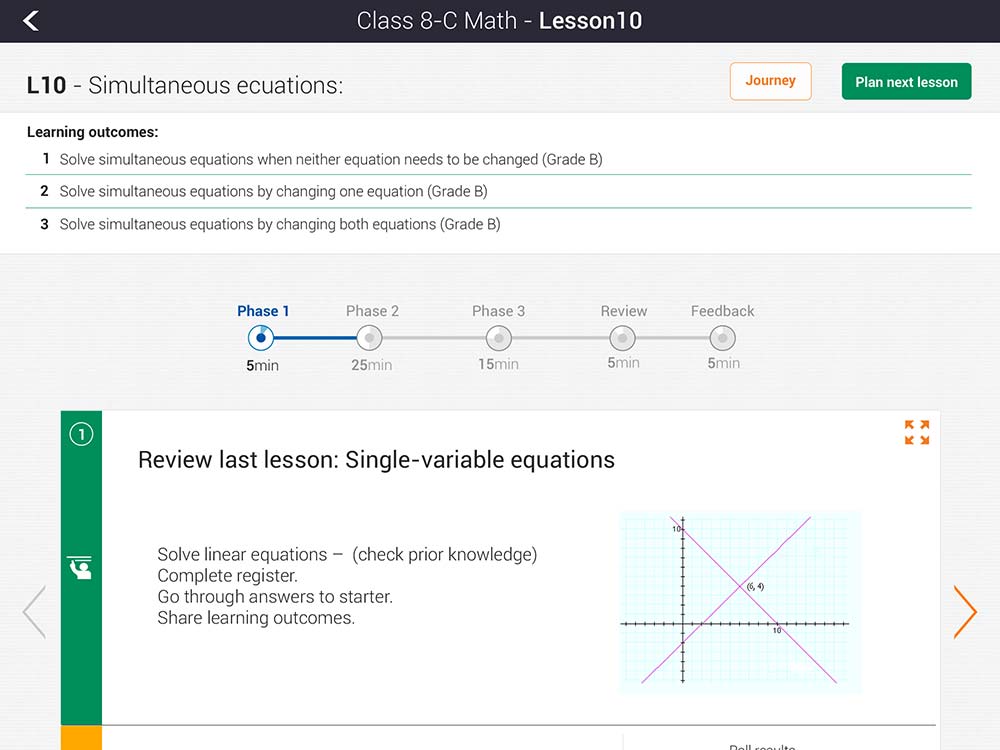Select the Feedback timeline node
Screen dimensions: 1000x750
[722, 338]
